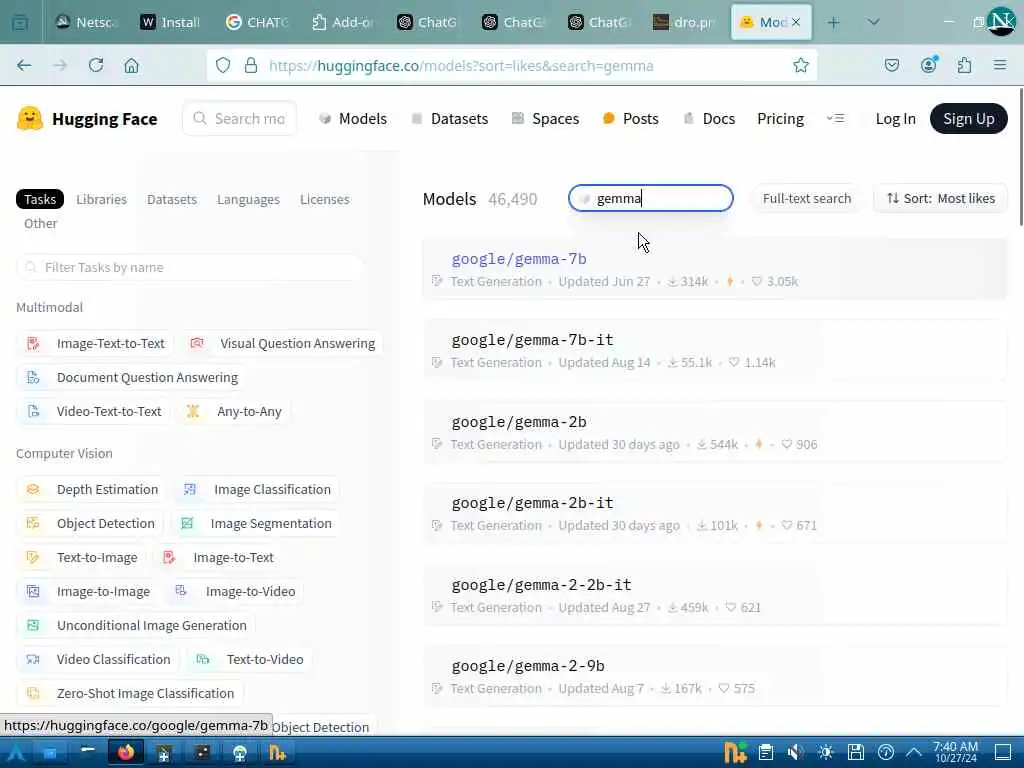Open Spaces in the top navigation

[x=545, y=119]
